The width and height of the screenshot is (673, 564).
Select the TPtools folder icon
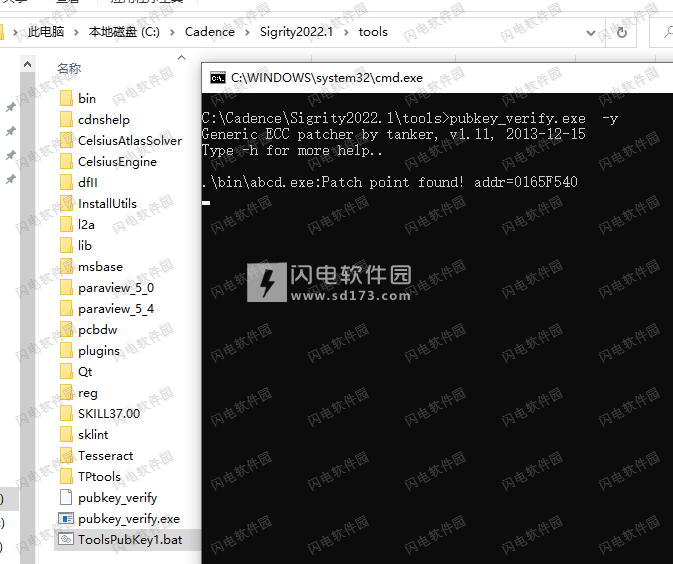coord(66,477)
